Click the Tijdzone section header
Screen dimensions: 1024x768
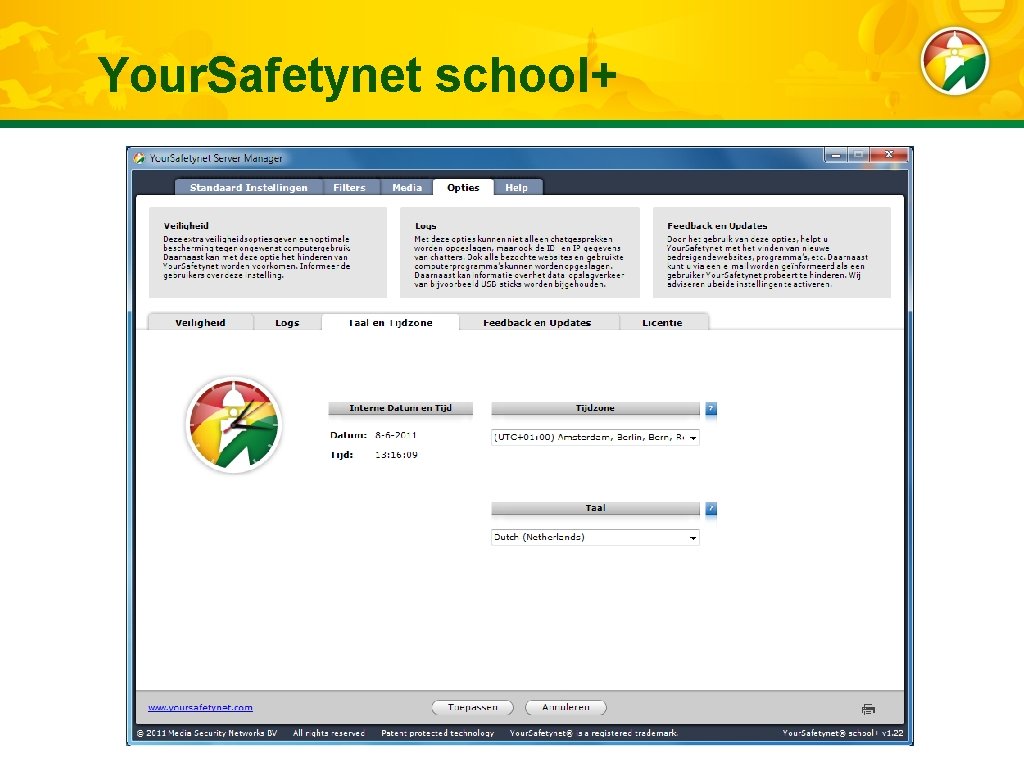595,408
